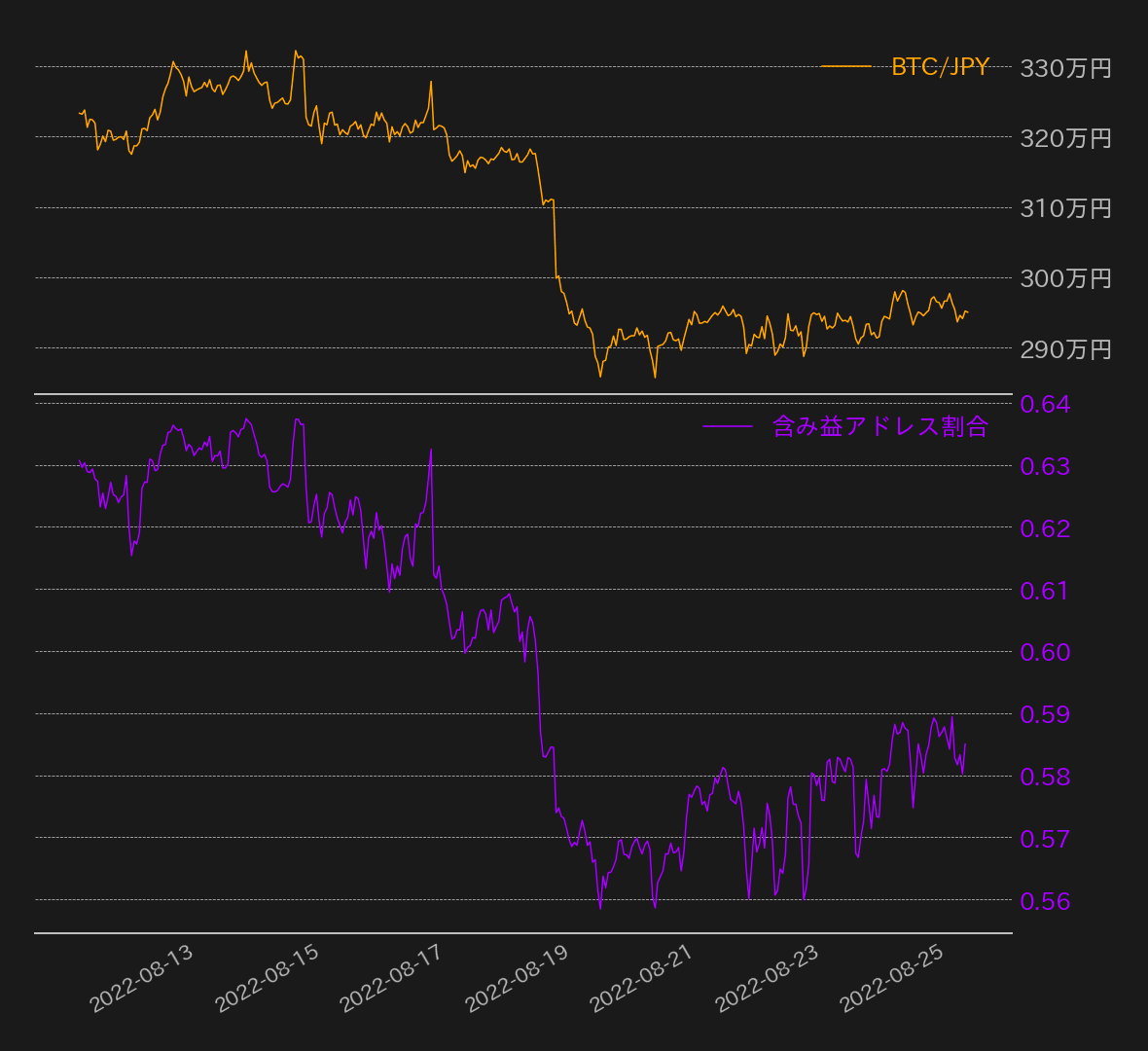Select the 2022-08-19 date label
The image size is (1148, 1051).
point(517,979)
